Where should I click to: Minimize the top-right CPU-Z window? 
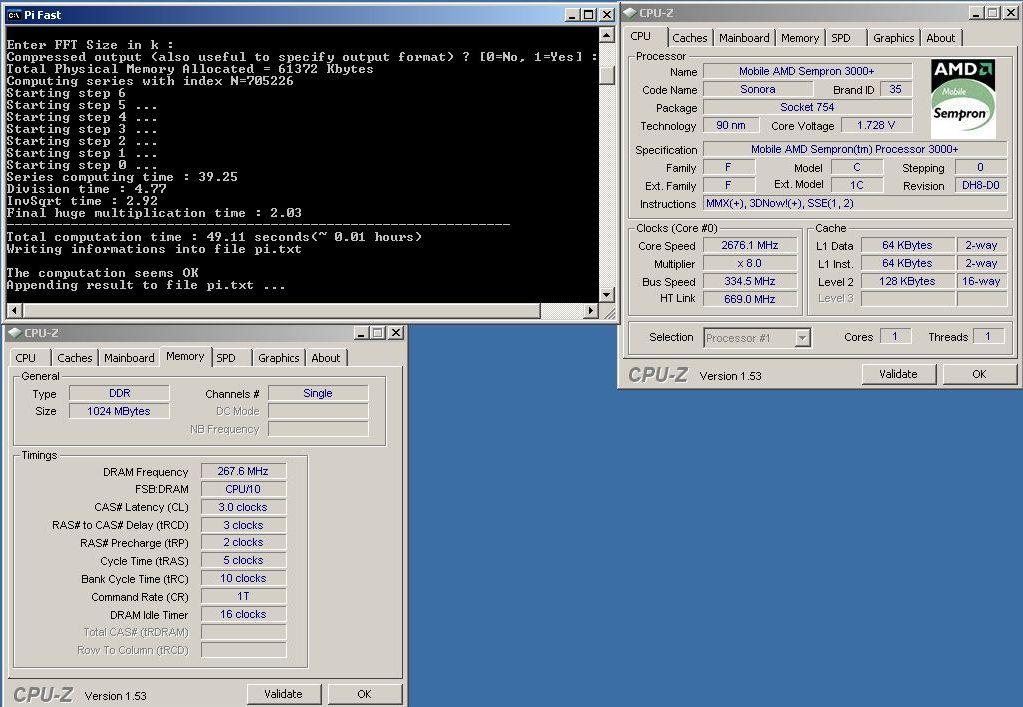tap(976, 12)
